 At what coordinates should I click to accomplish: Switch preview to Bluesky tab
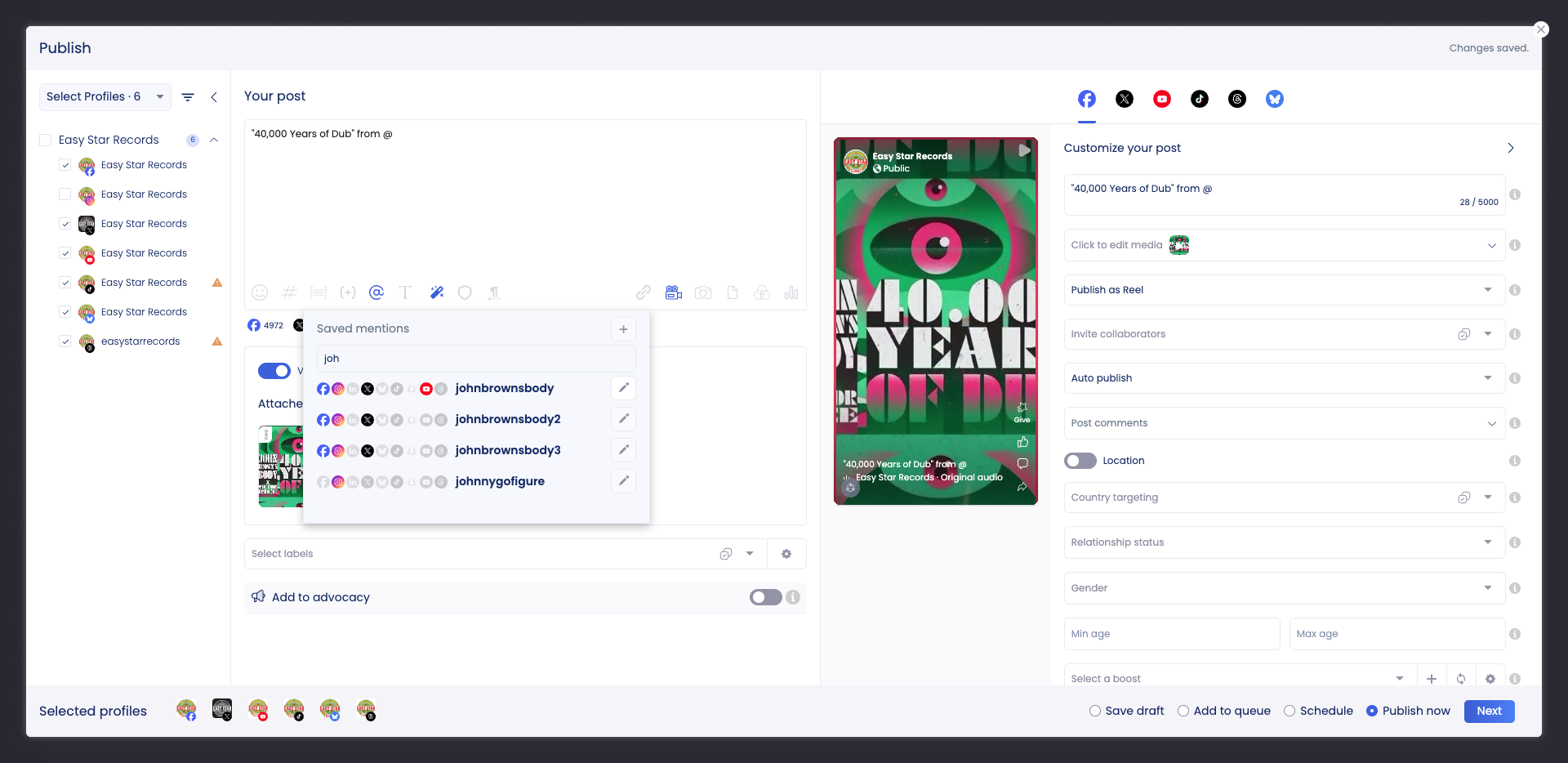tap(1275, 99)
